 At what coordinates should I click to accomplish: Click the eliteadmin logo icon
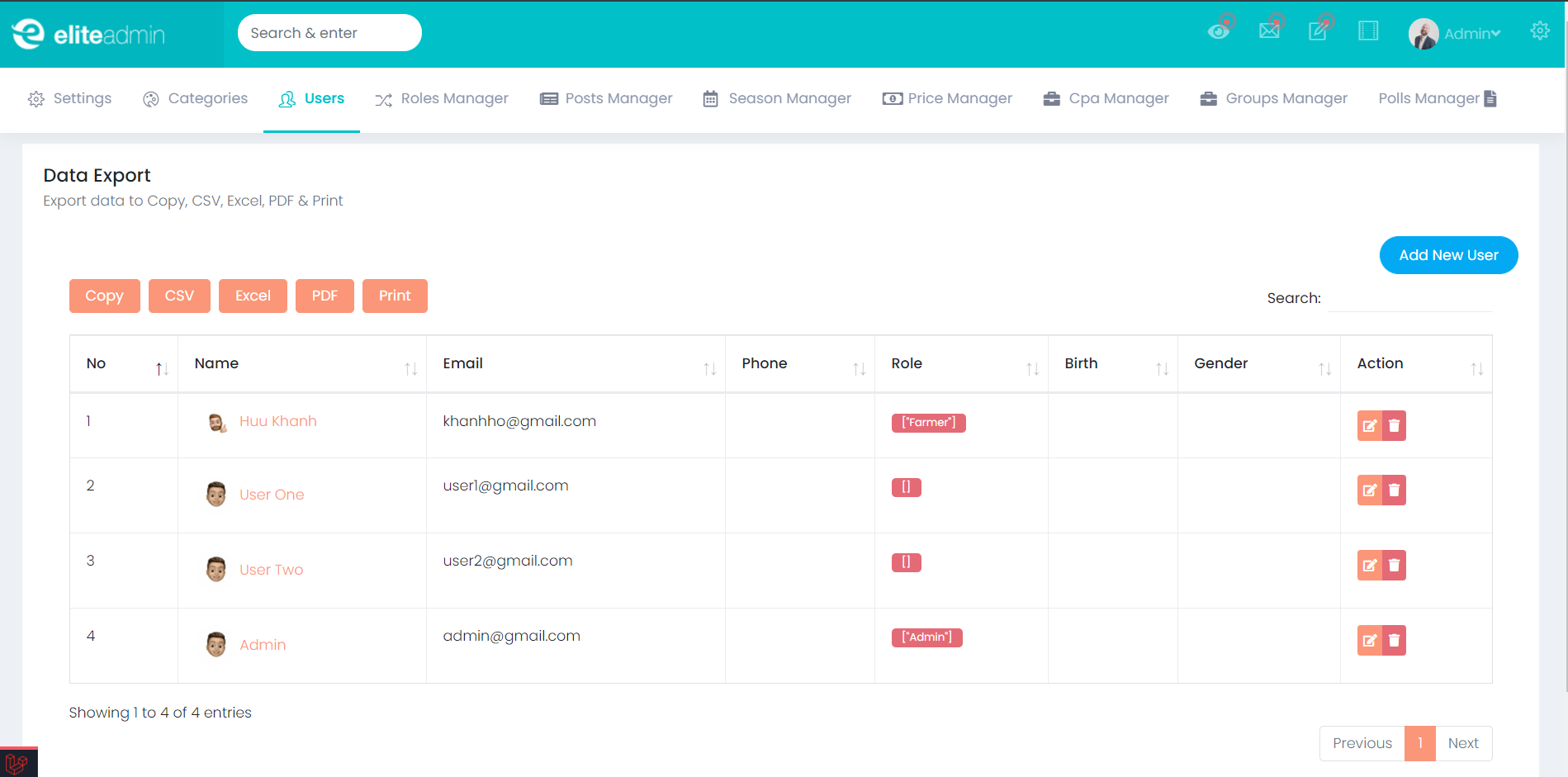[x=28, y=33]
